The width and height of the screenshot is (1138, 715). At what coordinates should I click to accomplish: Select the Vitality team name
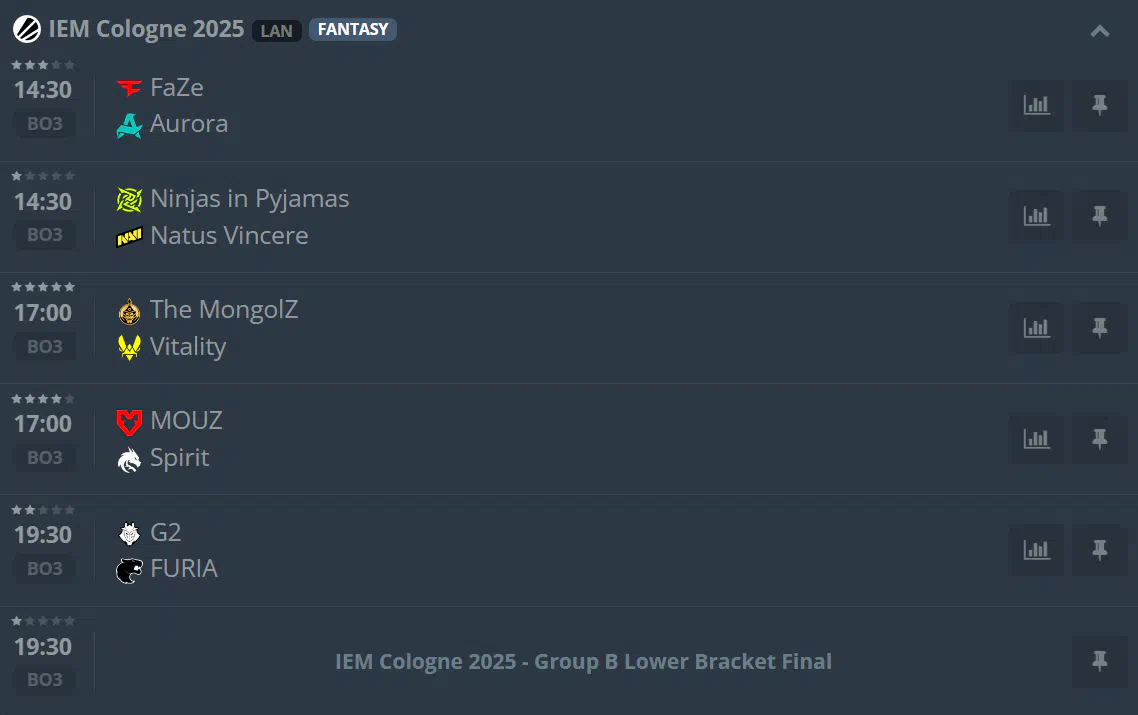[x=188, y=346]
